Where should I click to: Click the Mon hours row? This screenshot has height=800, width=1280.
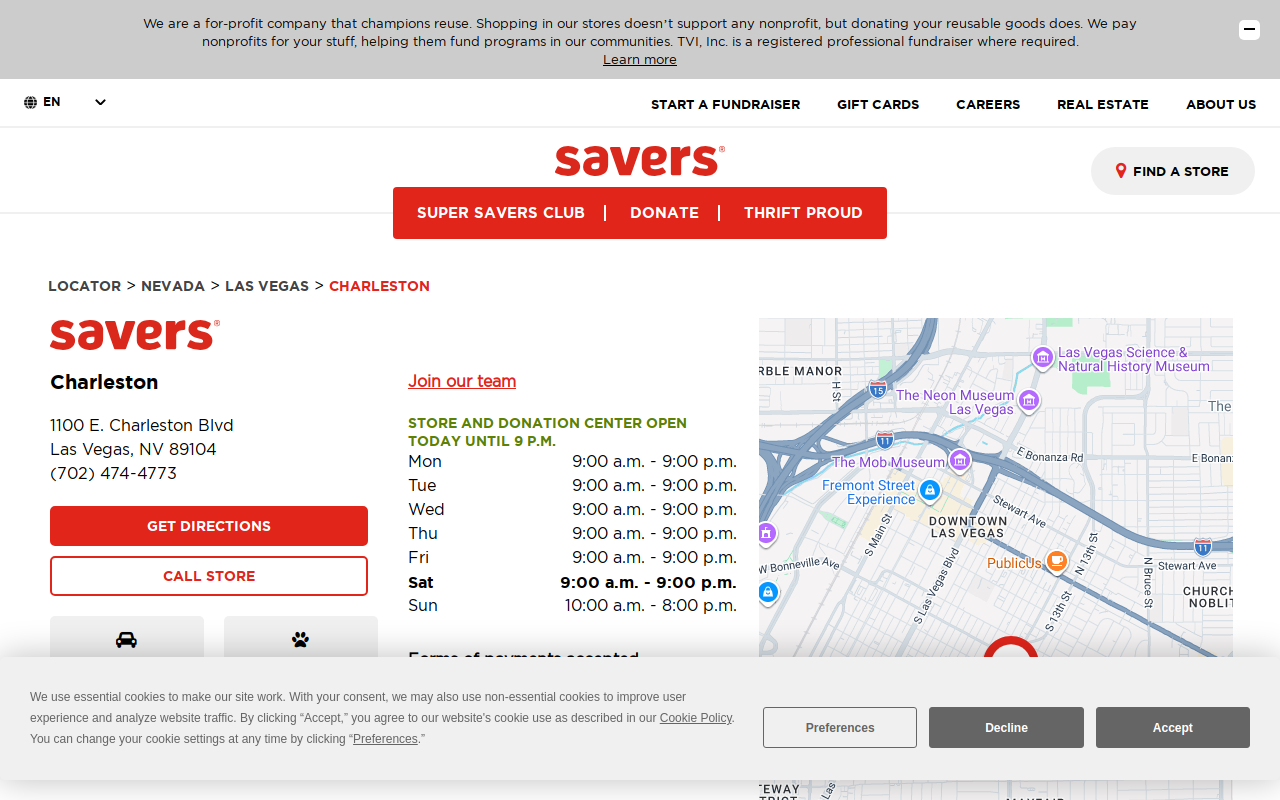[x=572, y=462]
